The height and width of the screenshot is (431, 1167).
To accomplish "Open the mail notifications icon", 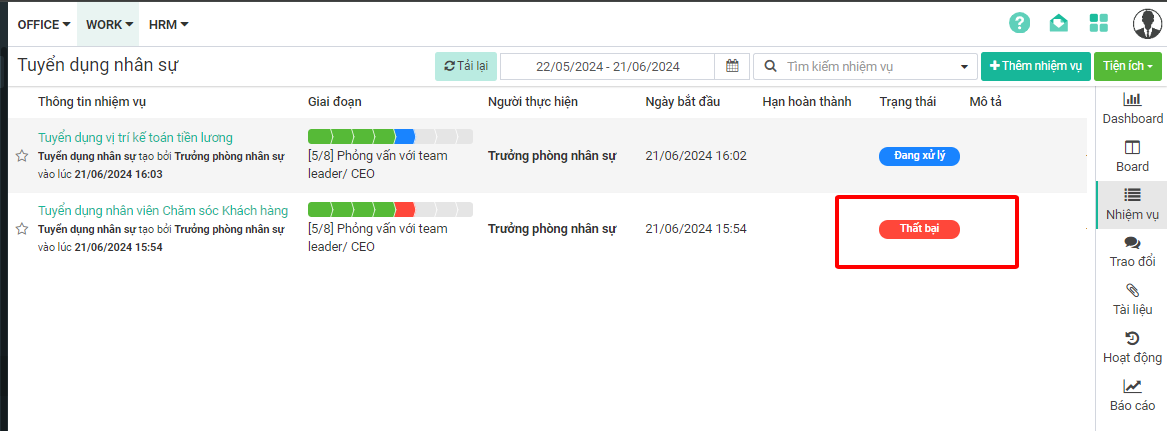I will (x=1059, y=23).
